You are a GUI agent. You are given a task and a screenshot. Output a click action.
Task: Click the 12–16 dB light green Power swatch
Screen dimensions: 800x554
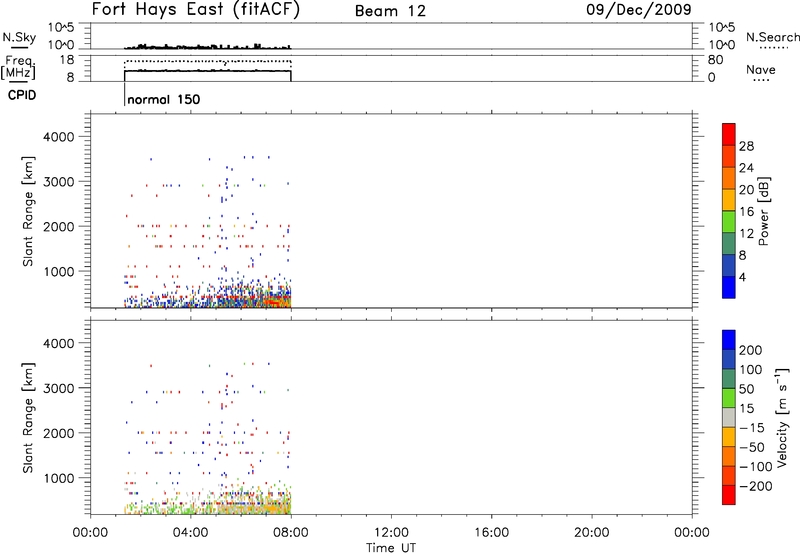(x=729, y=221)
